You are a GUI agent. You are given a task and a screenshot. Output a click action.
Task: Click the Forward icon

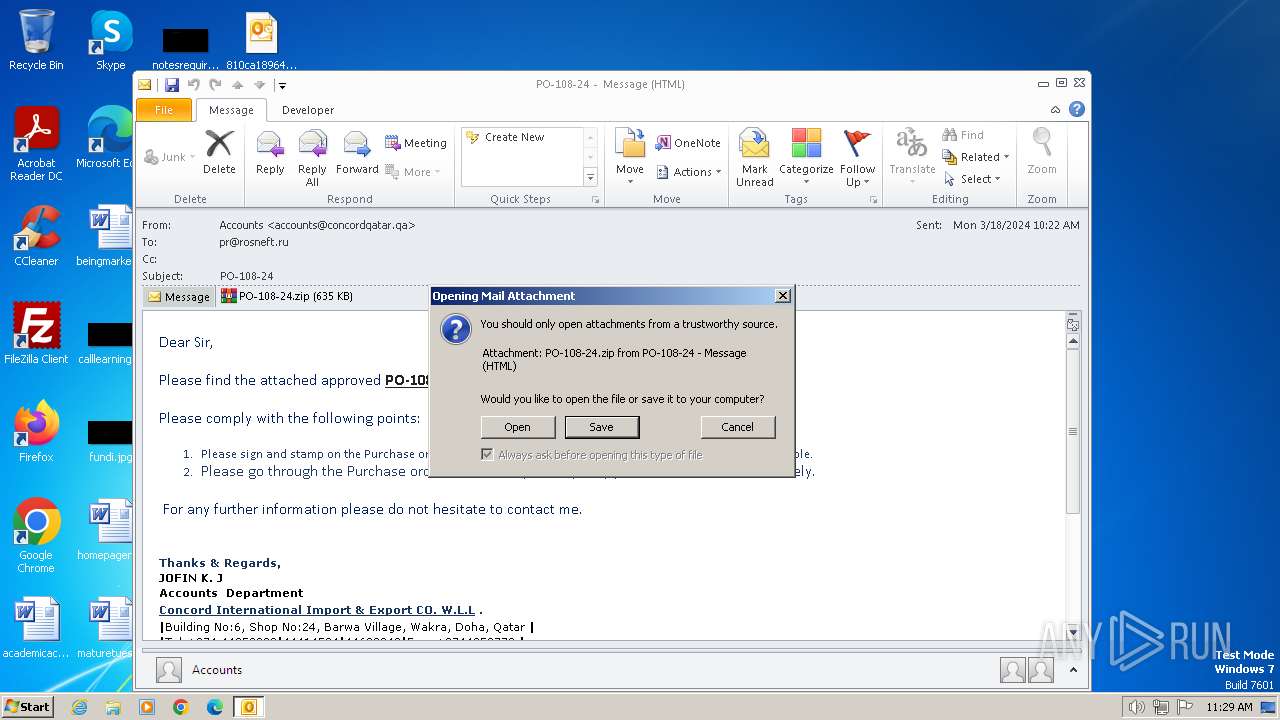click(x=357, y=153)
